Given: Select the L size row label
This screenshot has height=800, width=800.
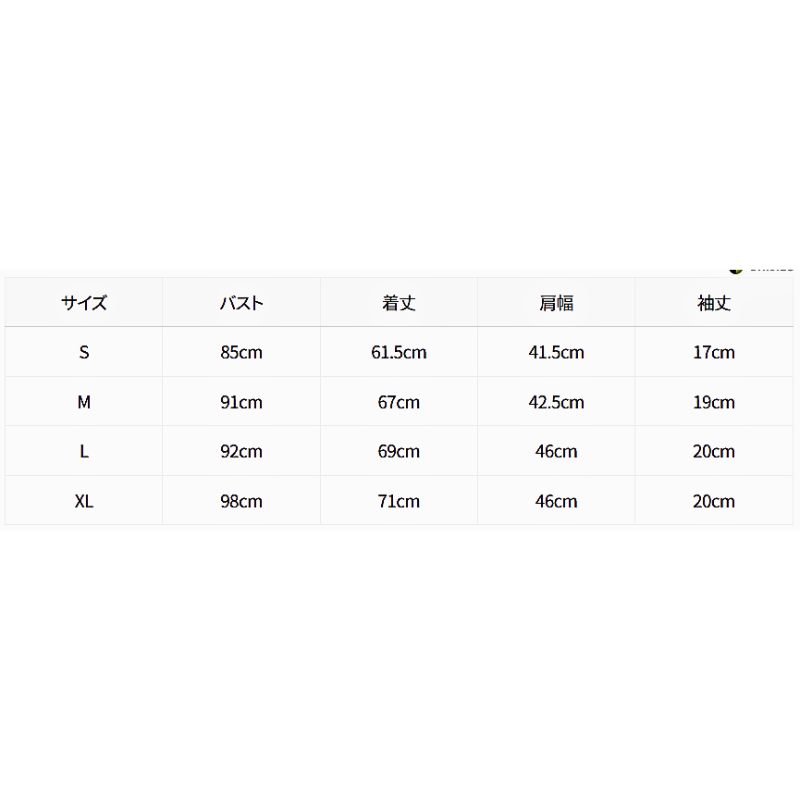Looking at the screenshot, I should click(x=84, y=451).
